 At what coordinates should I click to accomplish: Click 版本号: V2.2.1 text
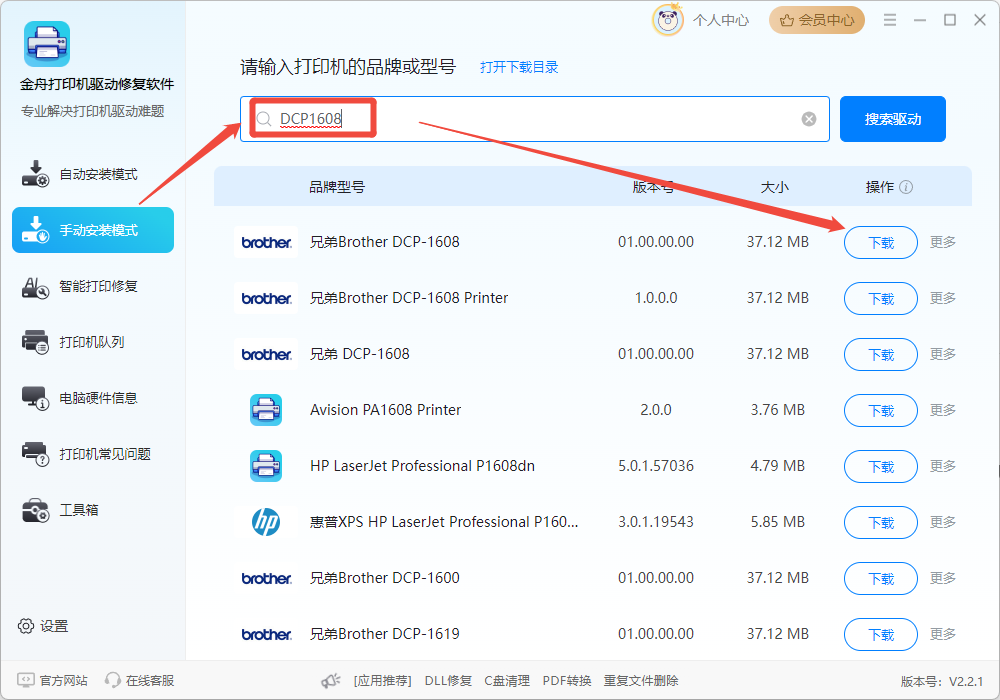(942, 682)
